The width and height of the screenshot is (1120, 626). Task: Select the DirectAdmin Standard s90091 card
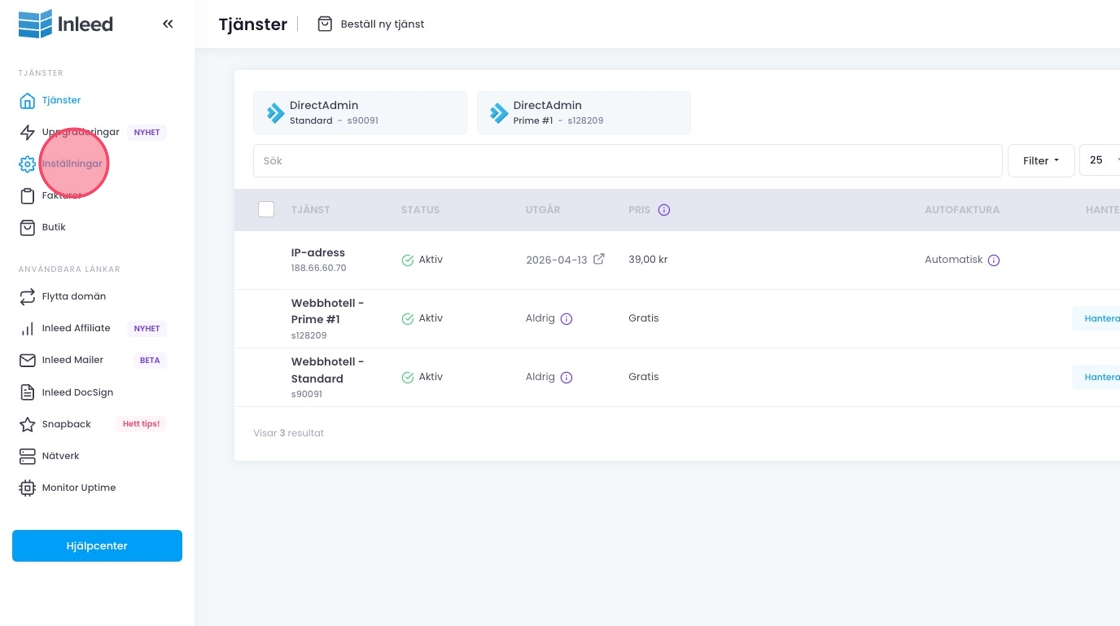click(x=360, y=112)
